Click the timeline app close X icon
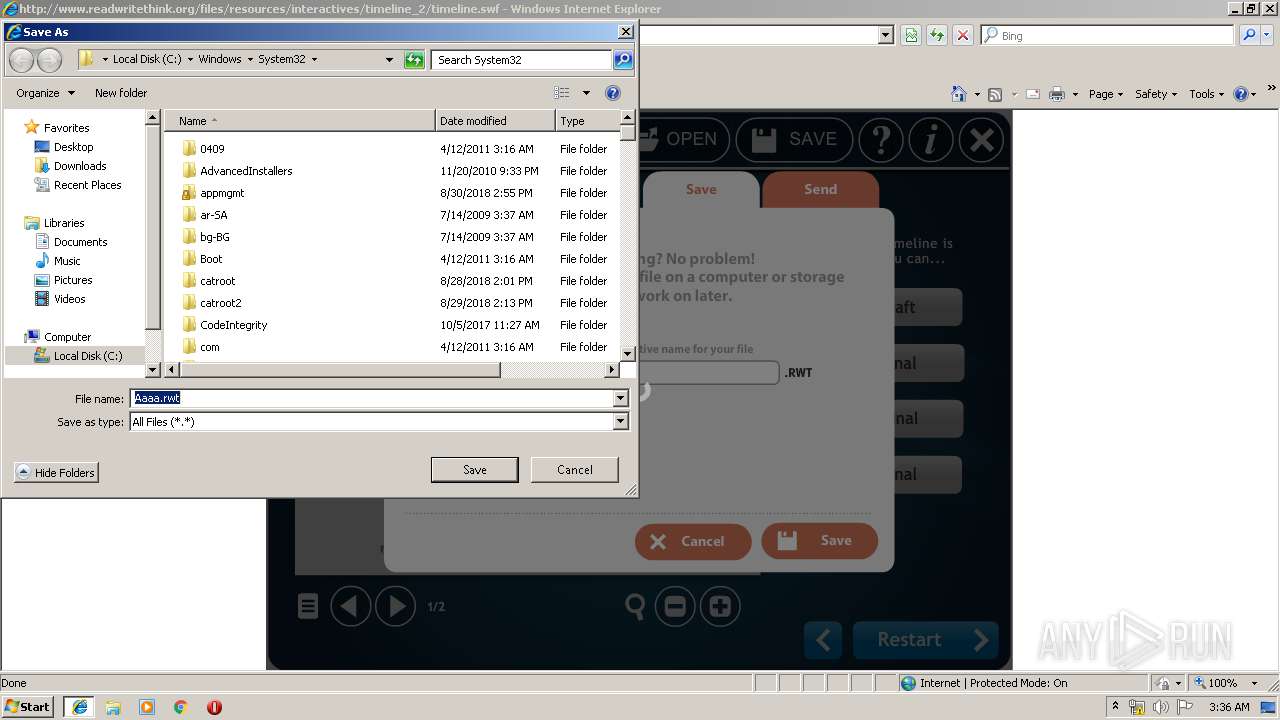1280x720 pixels. pos(982,140)
